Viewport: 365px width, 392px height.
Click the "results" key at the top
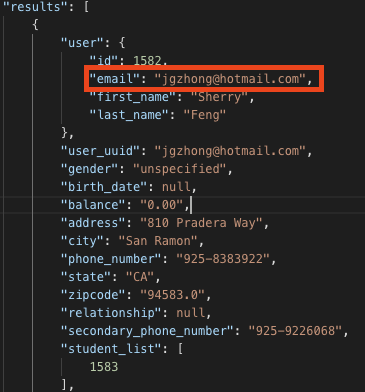point(36,7)
